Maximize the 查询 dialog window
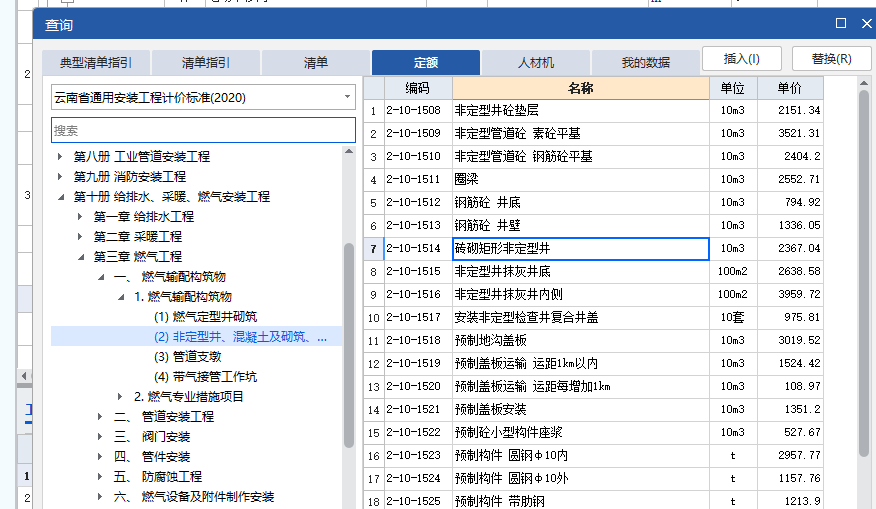The image size is (876, 509). (x=840, y=23)
